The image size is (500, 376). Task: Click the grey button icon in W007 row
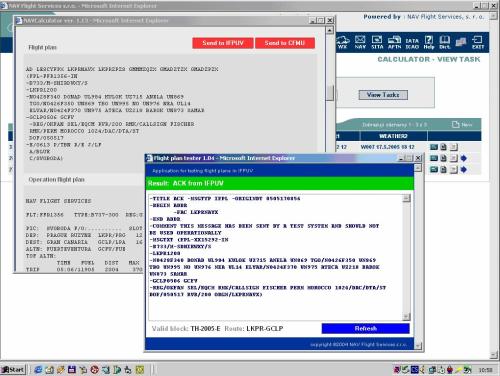pos(454,147)
